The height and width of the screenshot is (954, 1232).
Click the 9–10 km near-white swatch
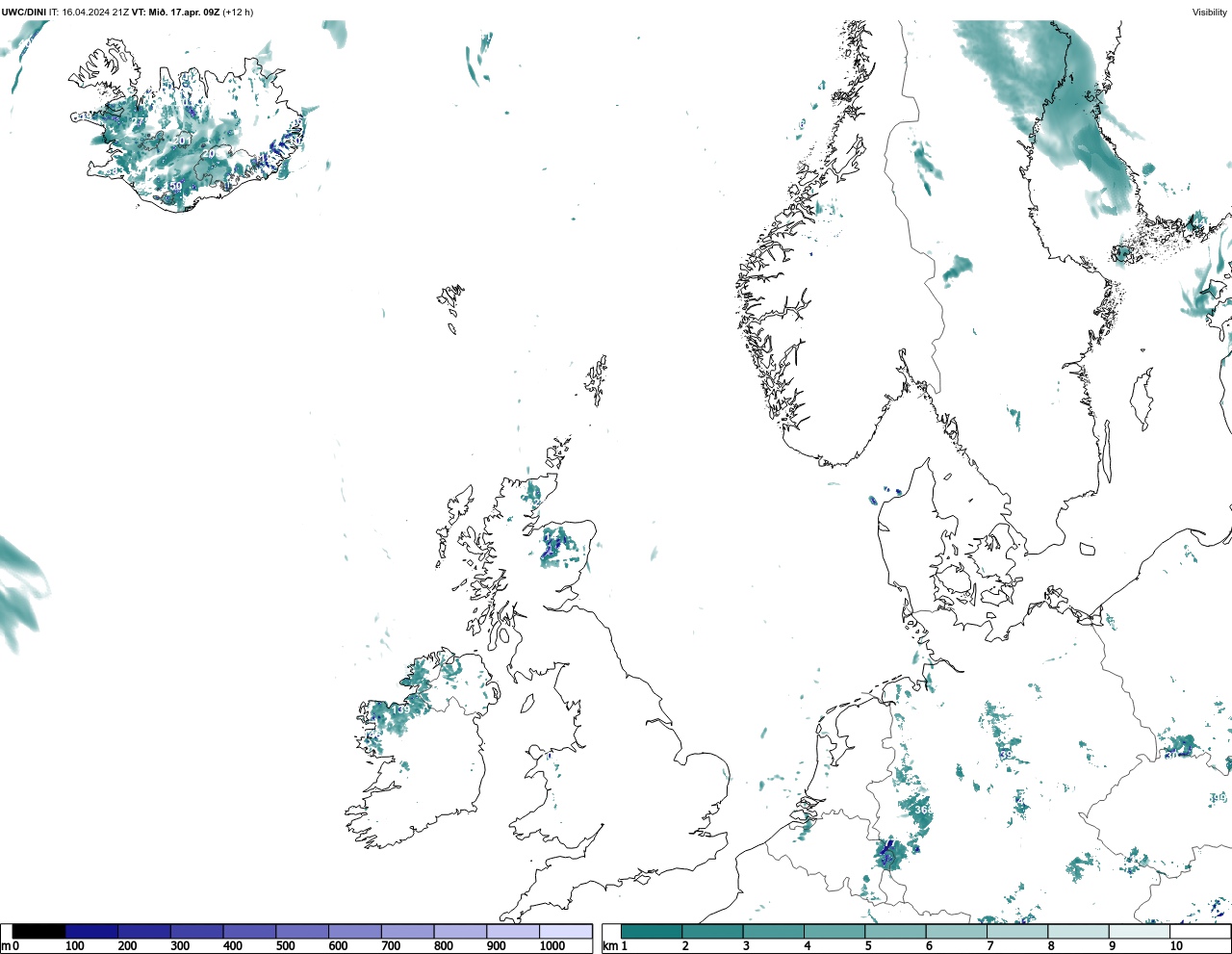coord(1139,932)
